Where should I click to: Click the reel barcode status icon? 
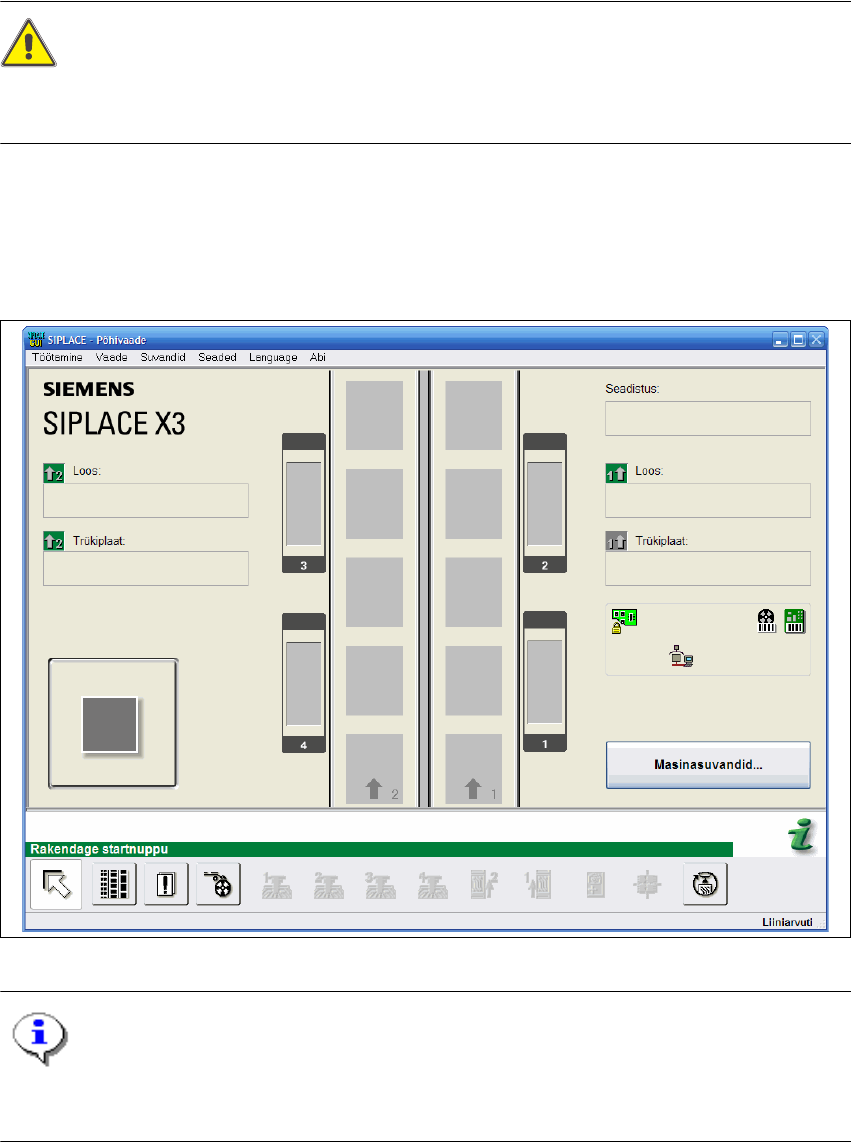click(x=766, y=621)
